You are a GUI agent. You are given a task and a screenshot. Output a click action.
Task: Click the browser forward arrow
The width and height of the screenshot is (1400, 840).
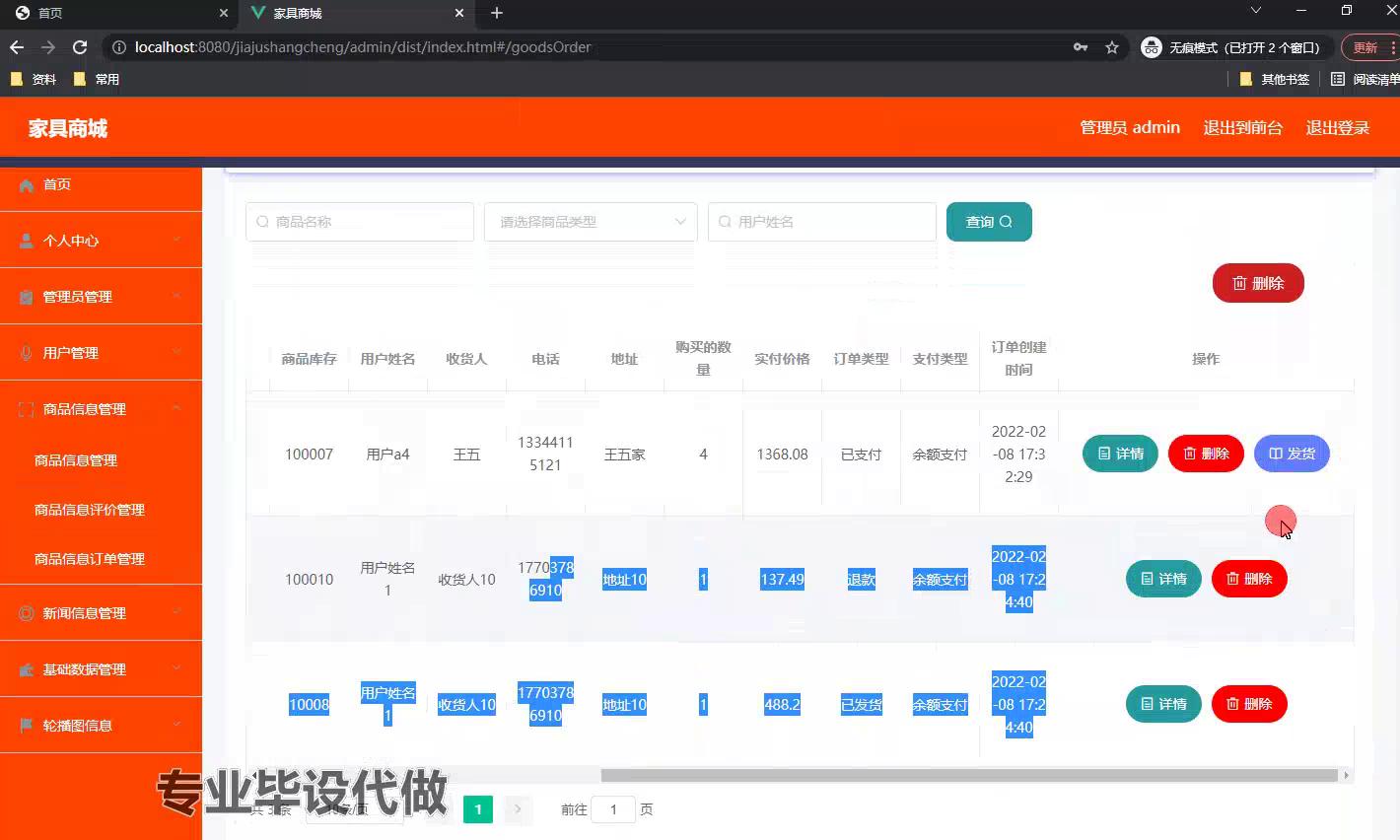[x=48, y=47]
